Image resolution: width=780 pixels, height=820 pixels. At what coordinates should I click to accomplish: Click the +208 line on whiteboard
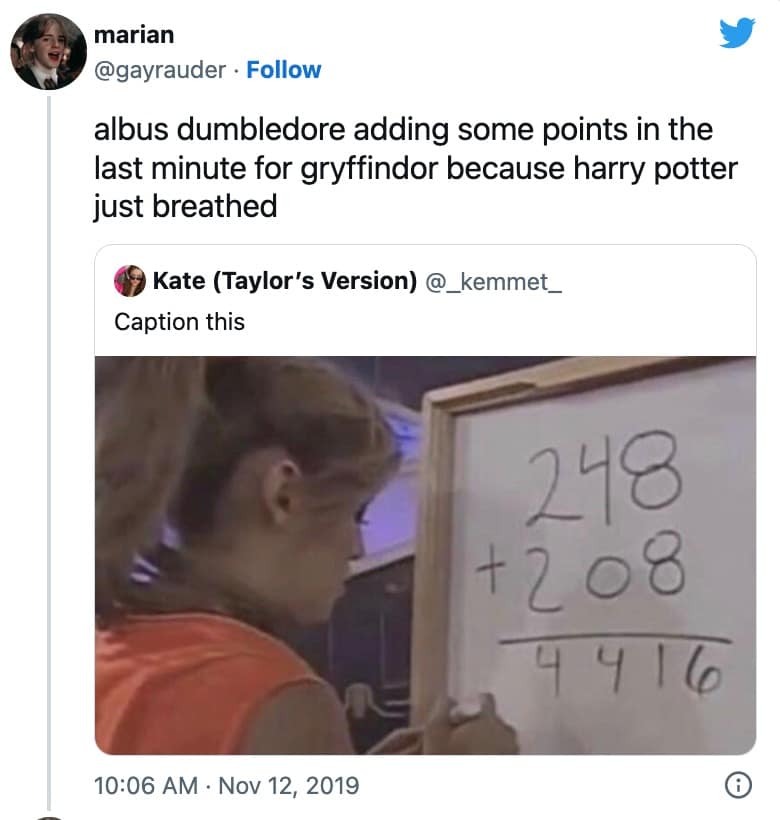pyautogui.click(x=580, y=571)
